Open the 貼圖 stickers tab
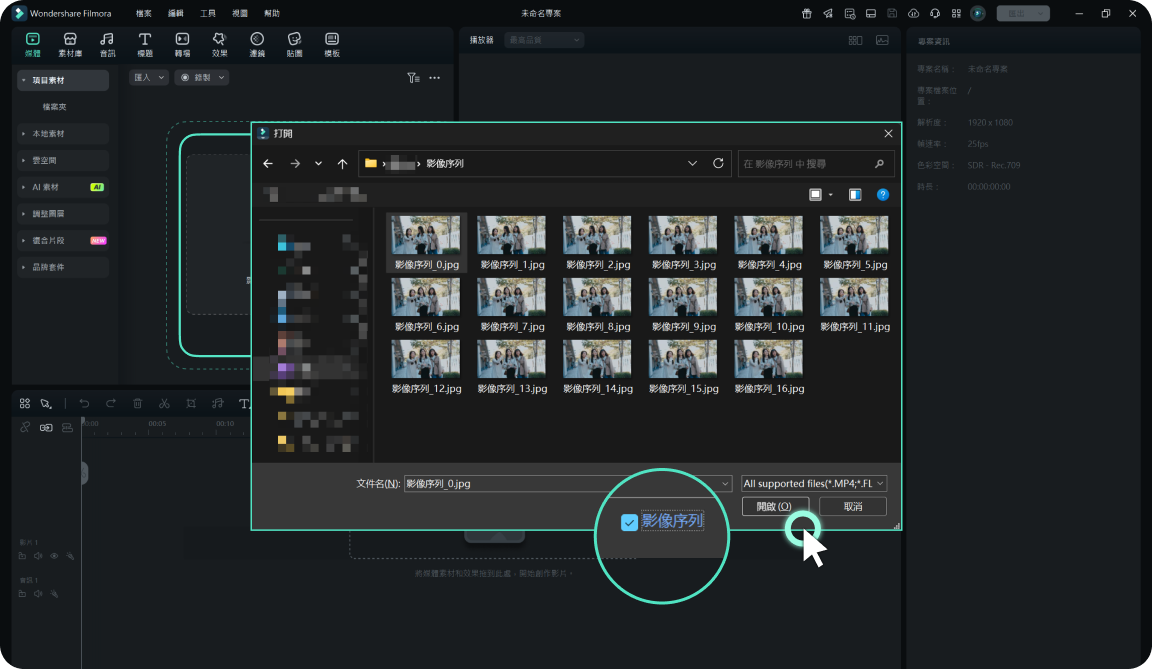 point(295,44)
